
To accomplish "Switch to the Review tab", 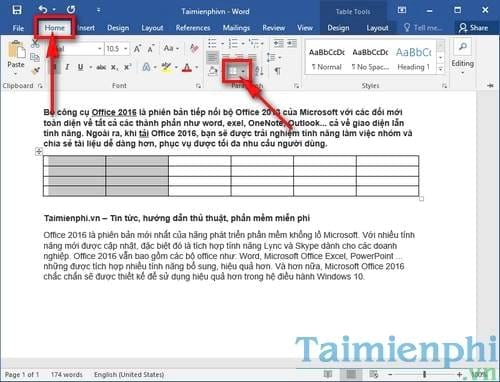I will point(273,28).
